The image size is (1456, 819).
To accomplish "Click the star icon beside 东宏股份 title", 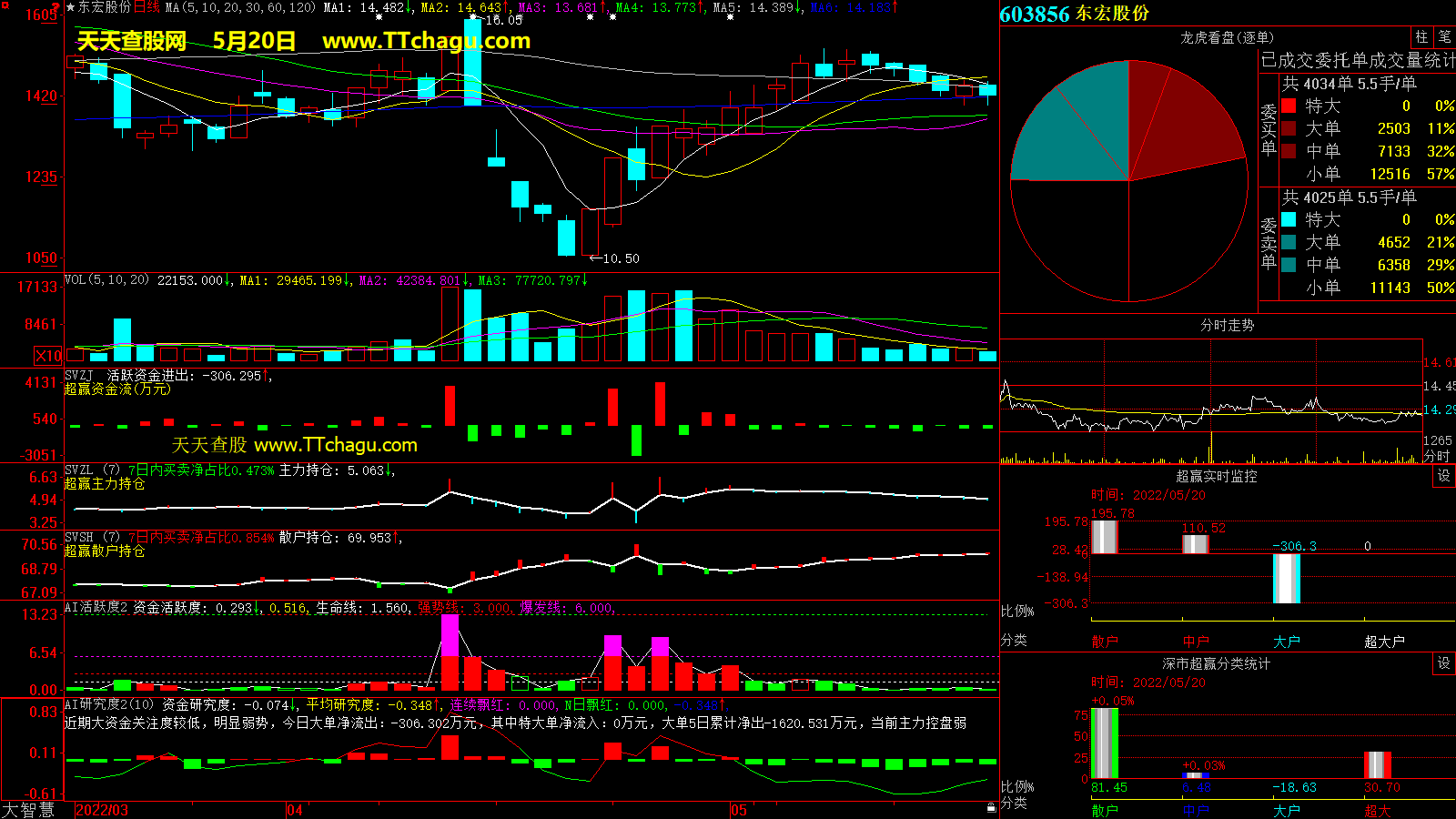I will pos(70,7).
